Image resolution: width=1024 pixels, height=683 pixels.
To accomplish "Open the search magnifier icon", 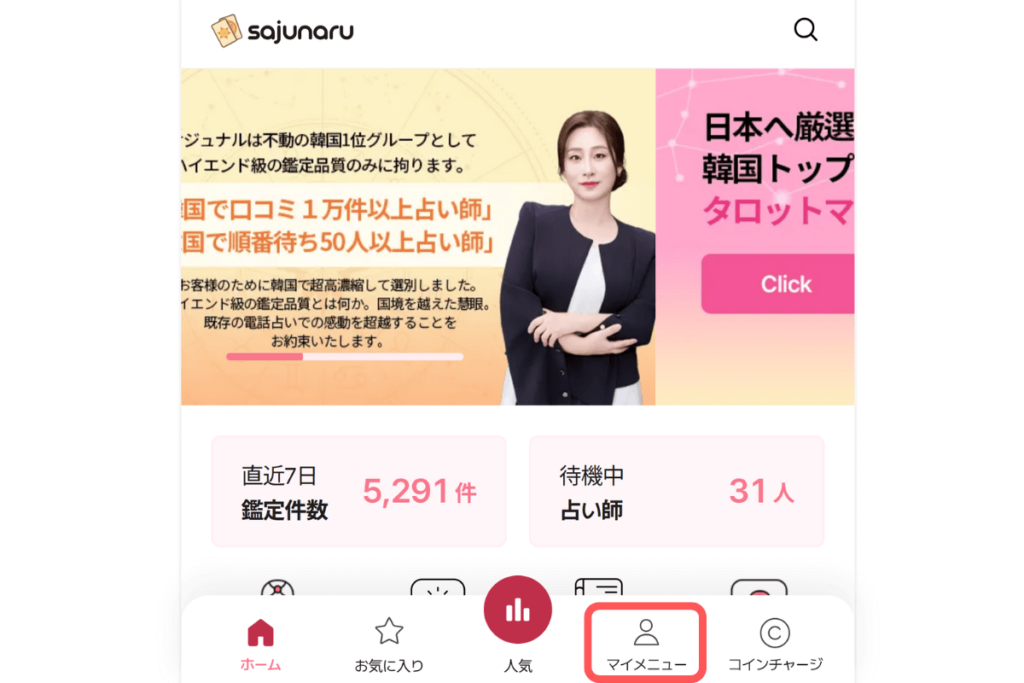I will point(805,29).
